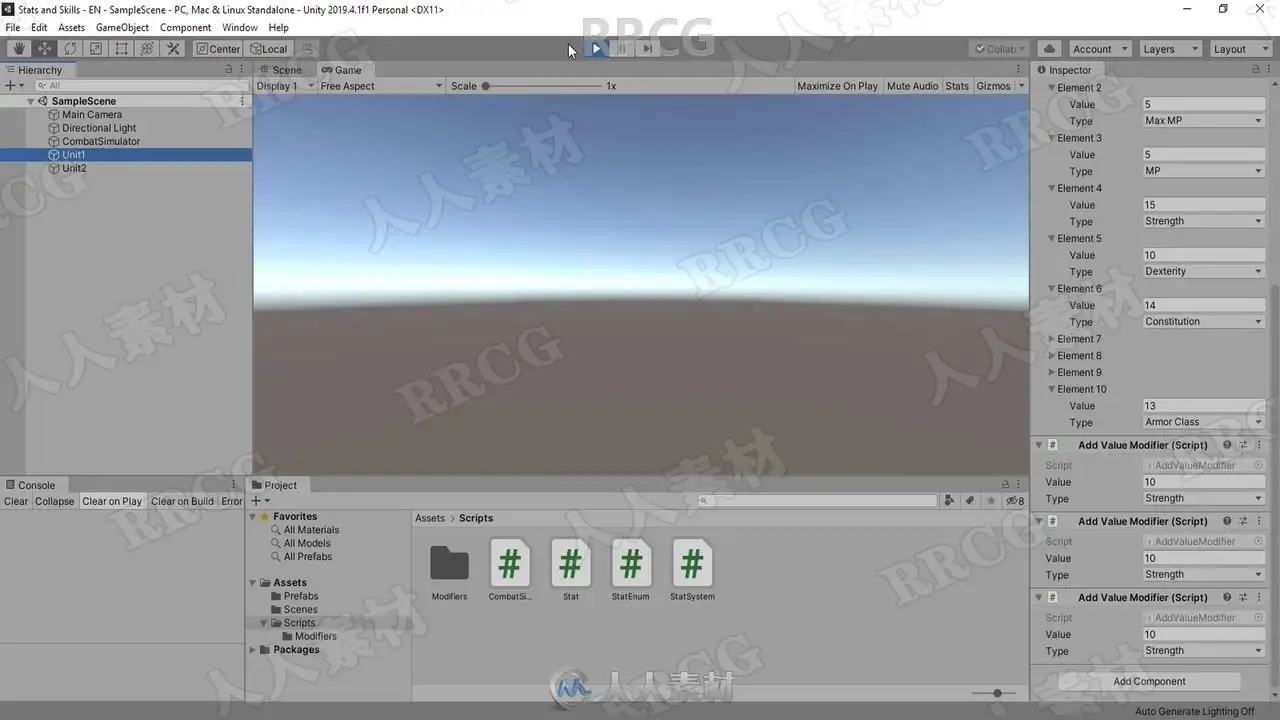Viewport: 1280px width, 720px height.
Task: Click the Add Component button
Action: pos(1149,681)
